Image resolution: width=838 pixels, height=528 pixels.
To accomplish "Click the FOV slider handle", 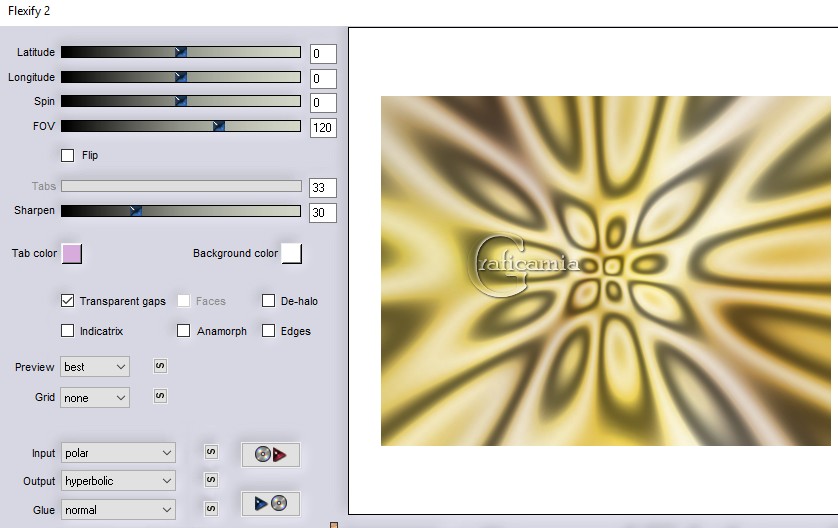I will pos(219,126).
